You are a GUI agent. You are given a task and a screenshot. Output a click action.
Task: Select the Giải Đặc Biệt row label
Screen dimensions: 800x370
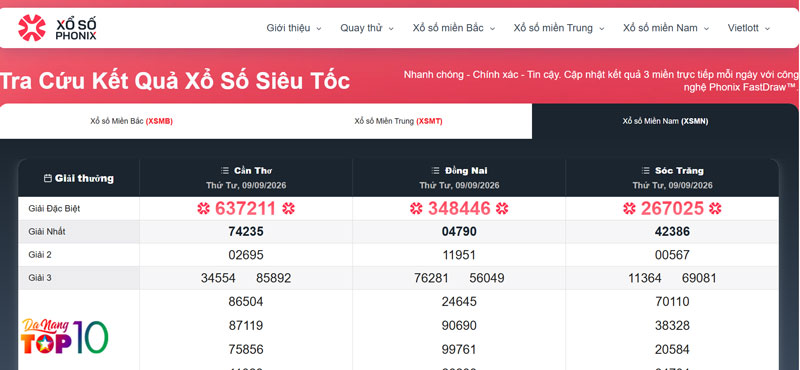click(54, 208)
